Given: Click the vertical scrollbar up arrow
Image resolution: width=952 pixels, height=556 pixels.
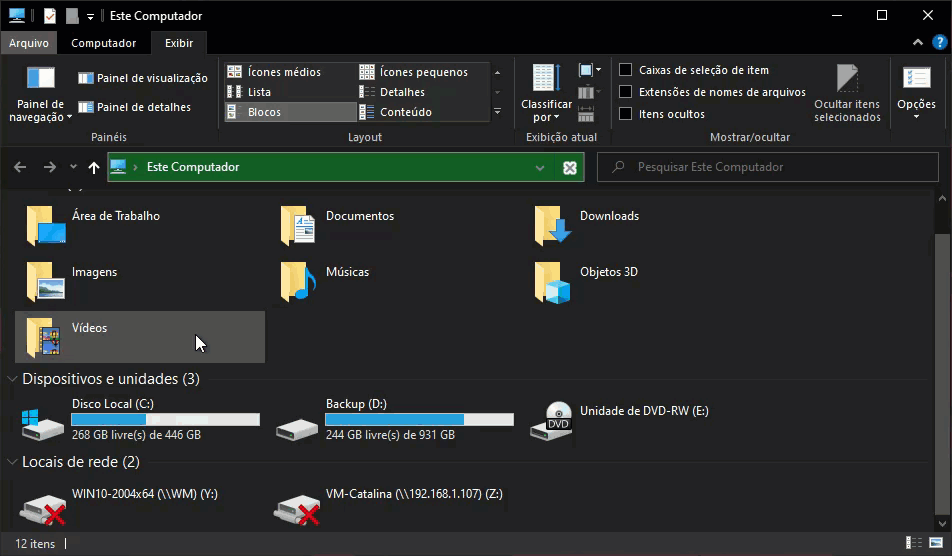Looking at the screenshot, I should click(942, 198).
